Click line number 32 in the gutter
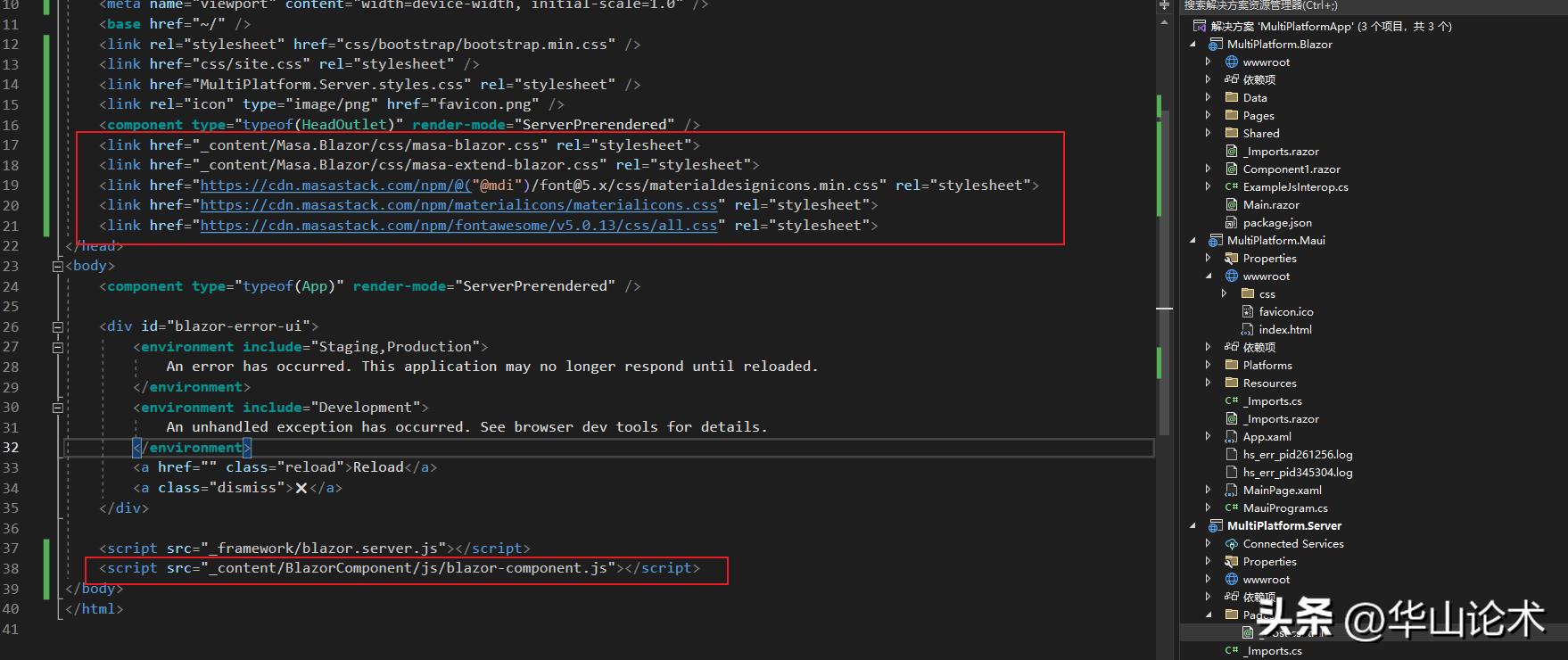The image size is (1568, 660). pyautogui.click(x=10, y=448)
